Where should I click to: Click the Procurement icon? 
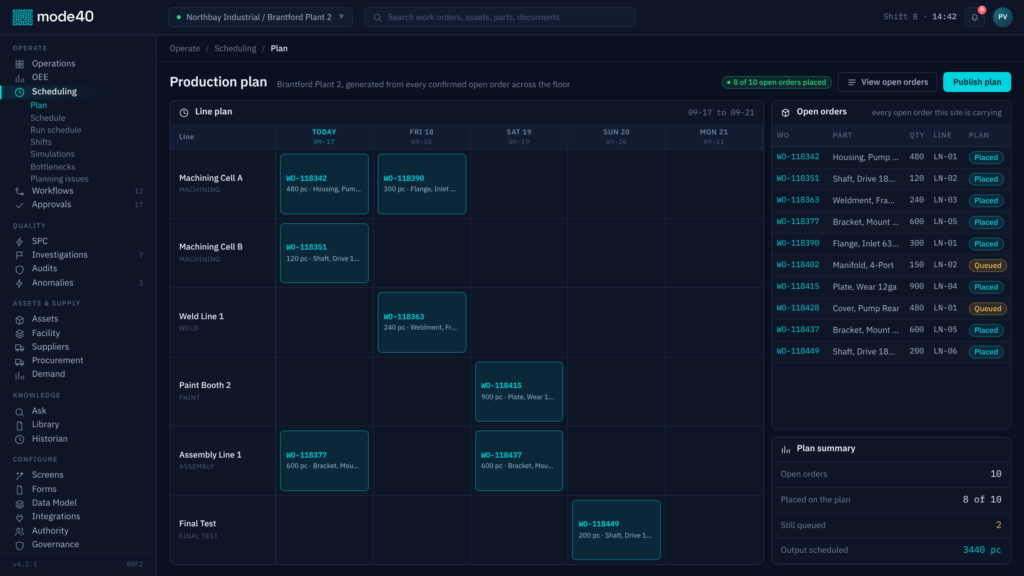[20, 361]
